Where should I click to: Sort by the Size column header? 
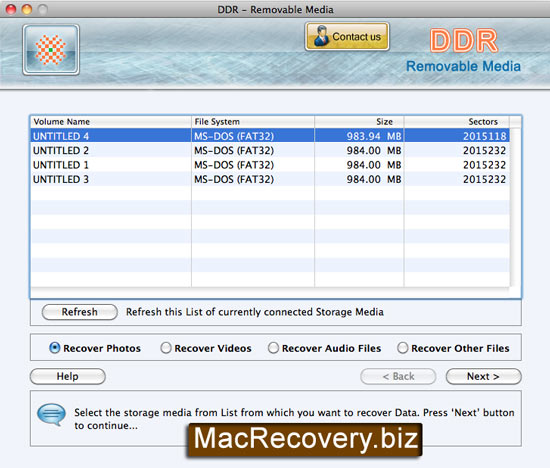tap(359, 122)
